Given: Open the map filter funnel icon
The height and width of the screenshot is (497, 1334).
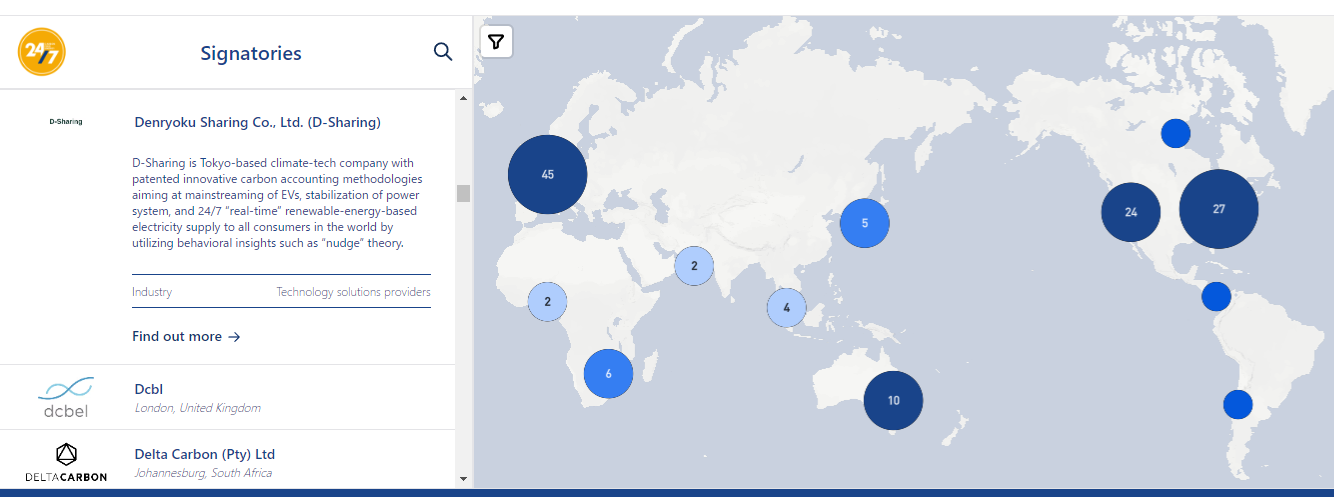Looking at the screenshot, I should (x=497, y=42).
